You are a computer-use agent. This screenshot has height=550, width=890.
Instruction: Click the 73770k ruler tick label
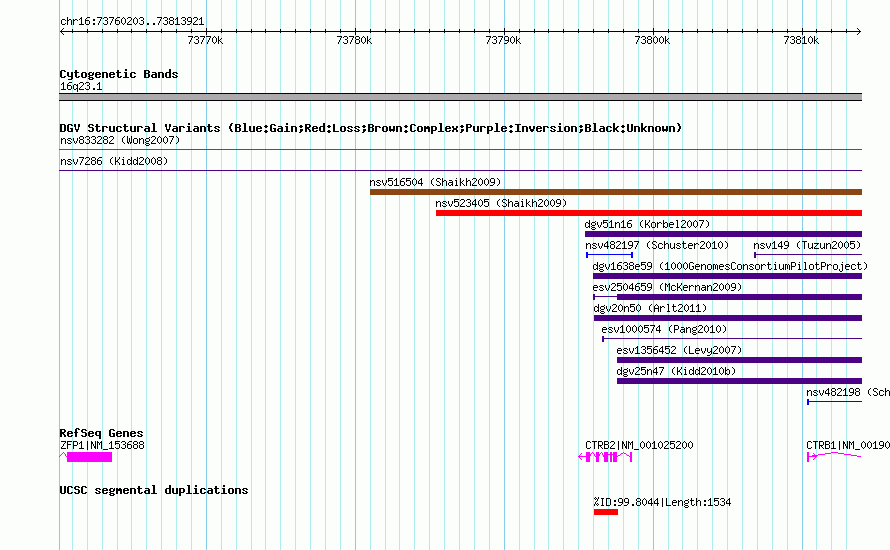(x=205, y=40)
